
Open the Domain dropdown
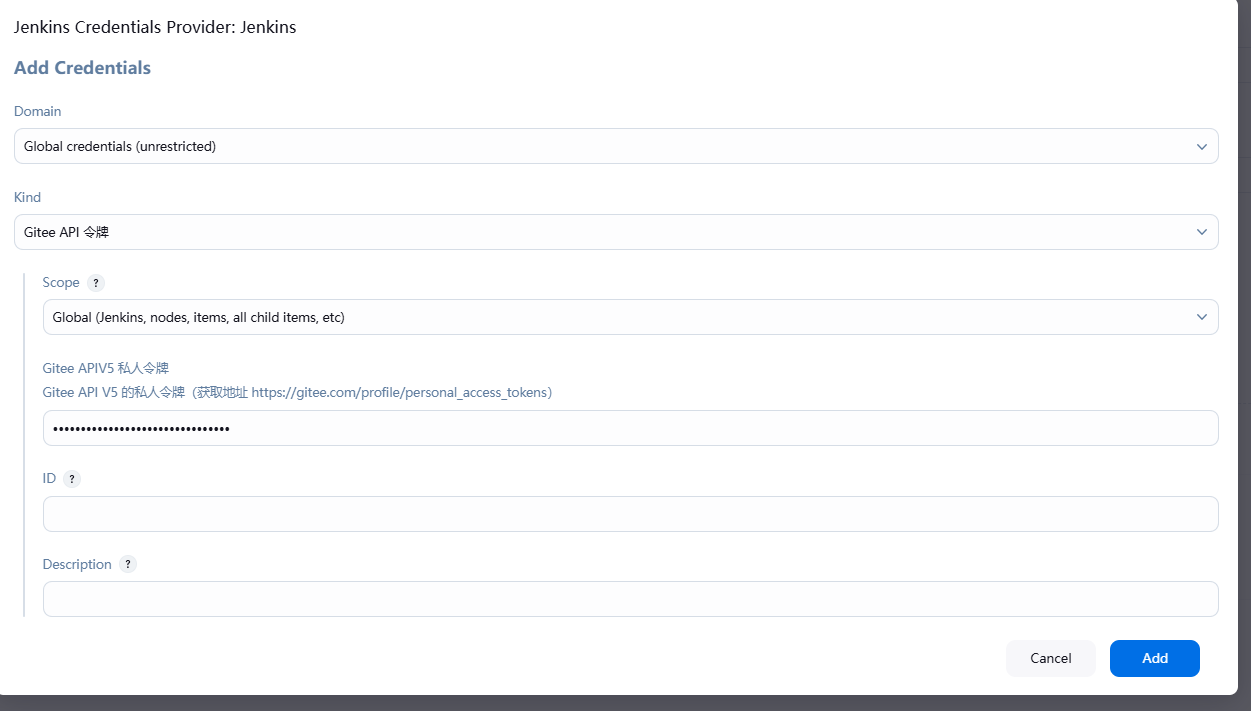616,146
